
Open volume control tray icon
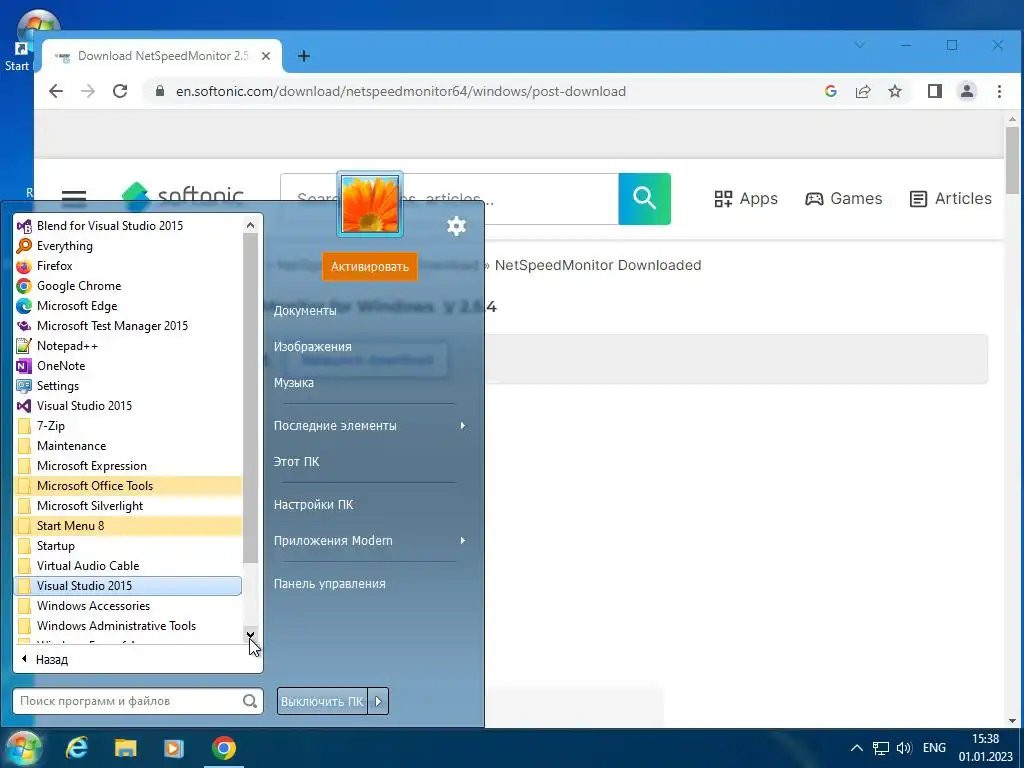tap(904, 748)
